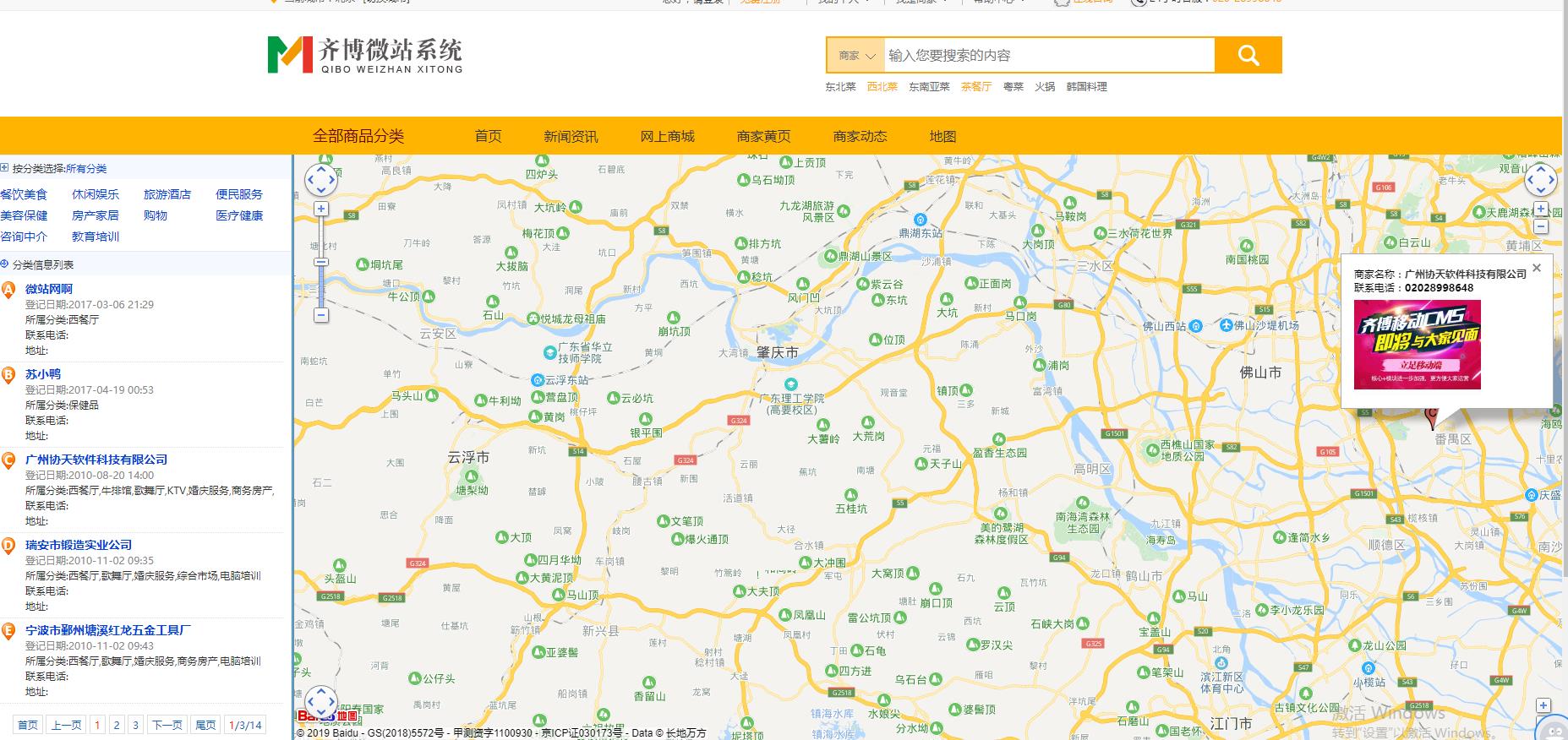Go to the 商家黄页 navigation tab
Image resolution: width=1568 pixels, height=740 pixels.
pos(763,136)
